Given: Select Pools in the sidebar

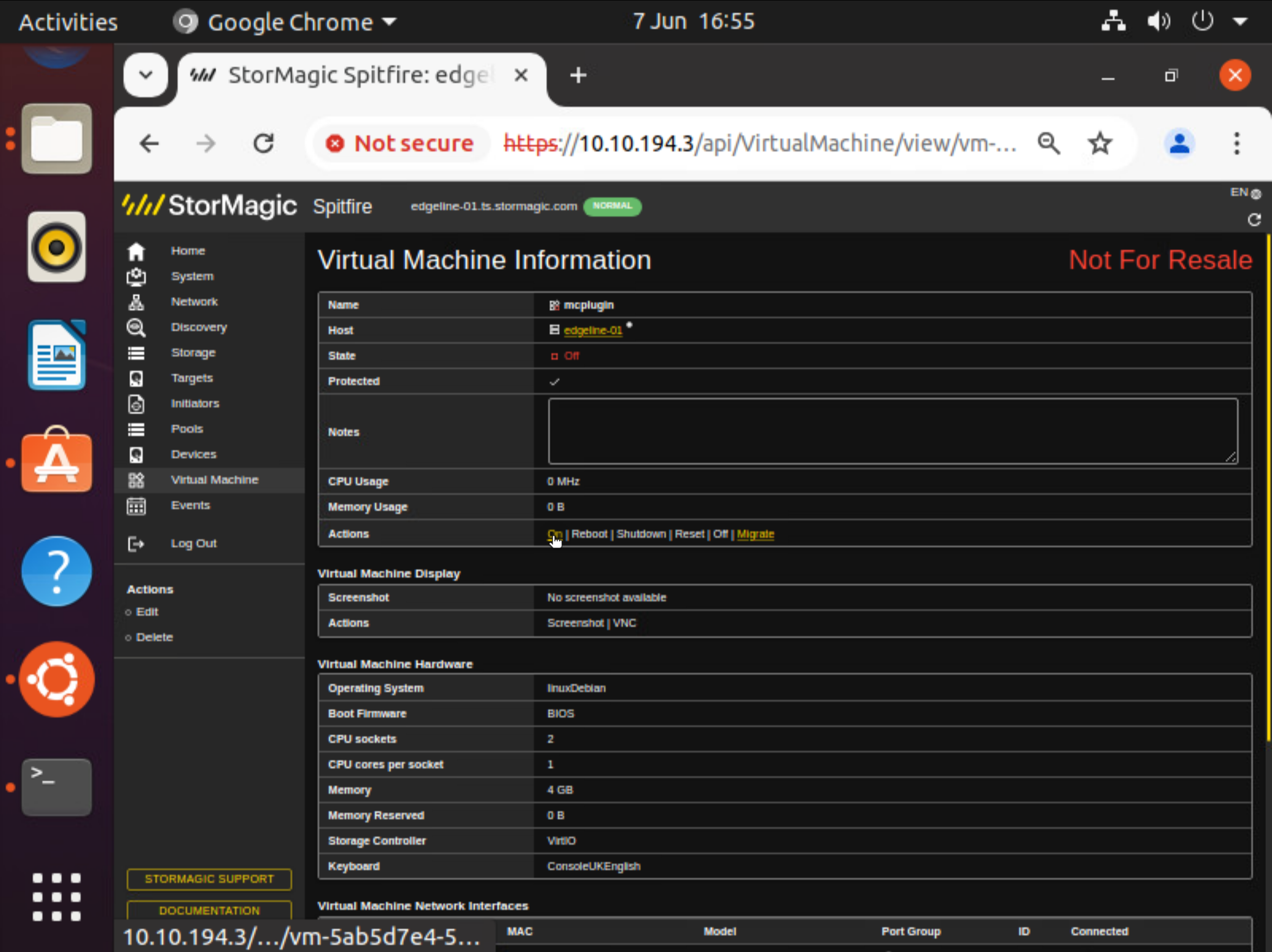Looking at the screenshot, I should pos(187,429).
